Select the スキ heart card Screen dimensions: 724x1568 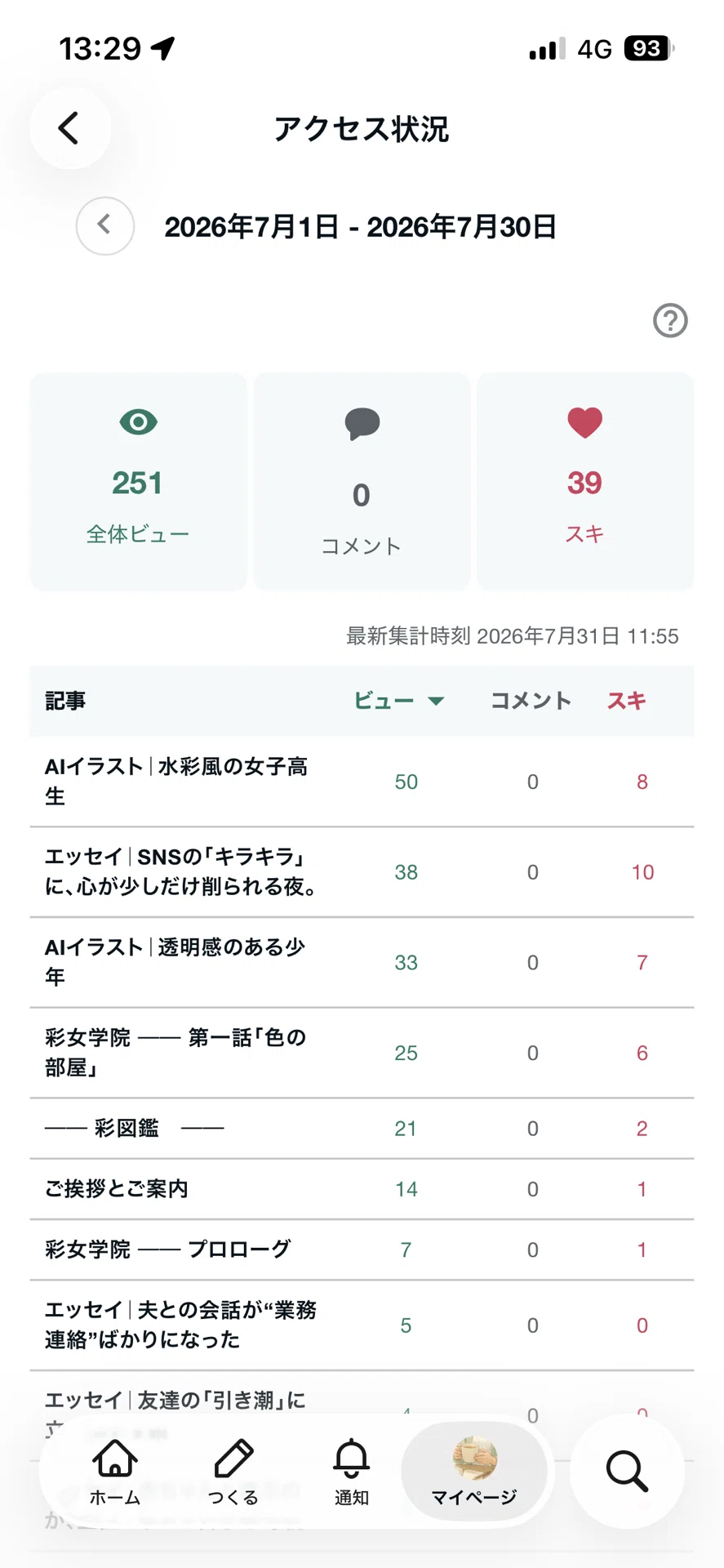(x=585, y=482)
